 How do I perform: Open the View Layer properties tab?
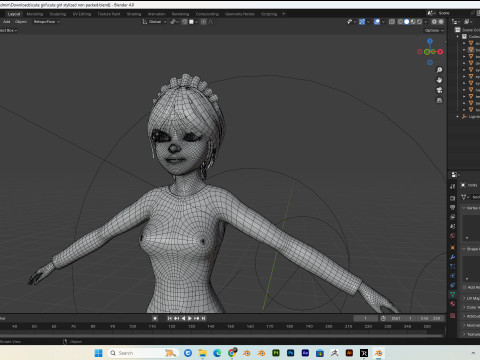click(x=452, y=217)
